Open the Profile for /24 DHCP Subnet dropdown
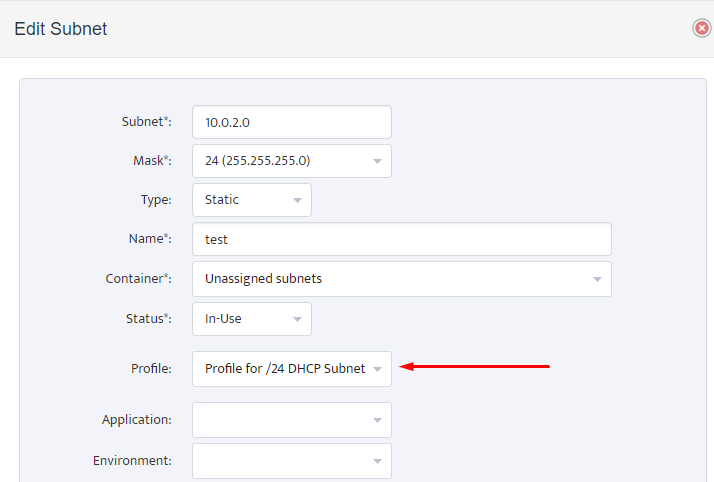The width and height of the screenshot is (714, 482). (292, 369)
